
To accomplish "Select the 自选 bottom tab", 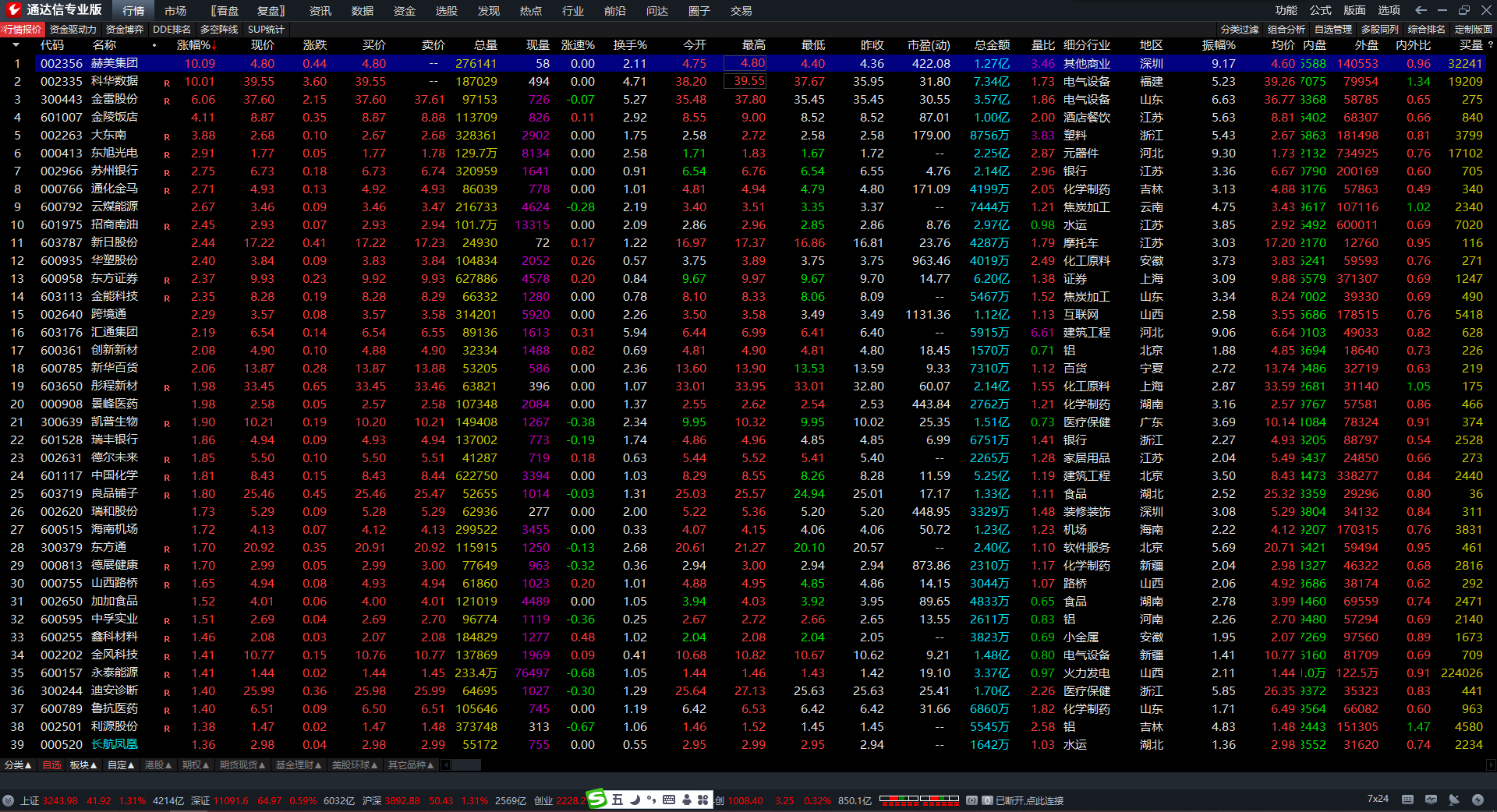I will click(51, 765).
